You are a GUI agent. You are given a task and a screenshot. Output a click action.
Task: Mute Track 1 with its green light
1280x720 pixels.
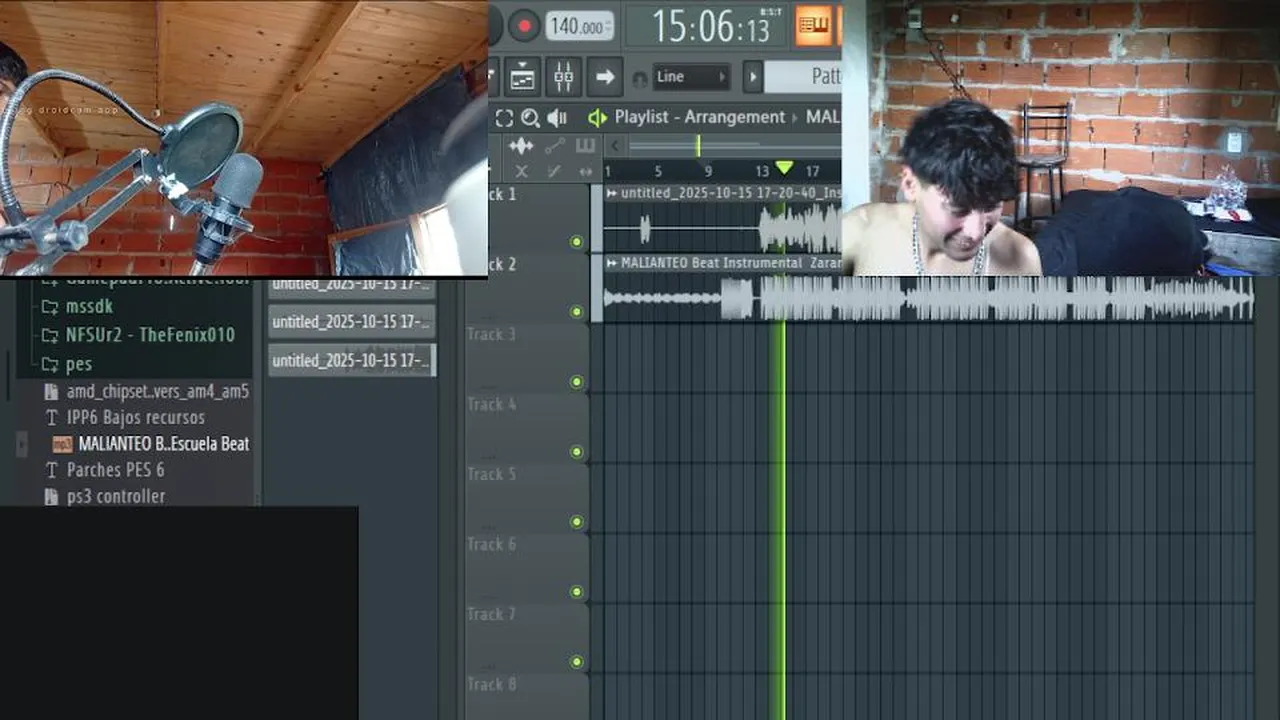pyautogui.click(x=576, y=241)
